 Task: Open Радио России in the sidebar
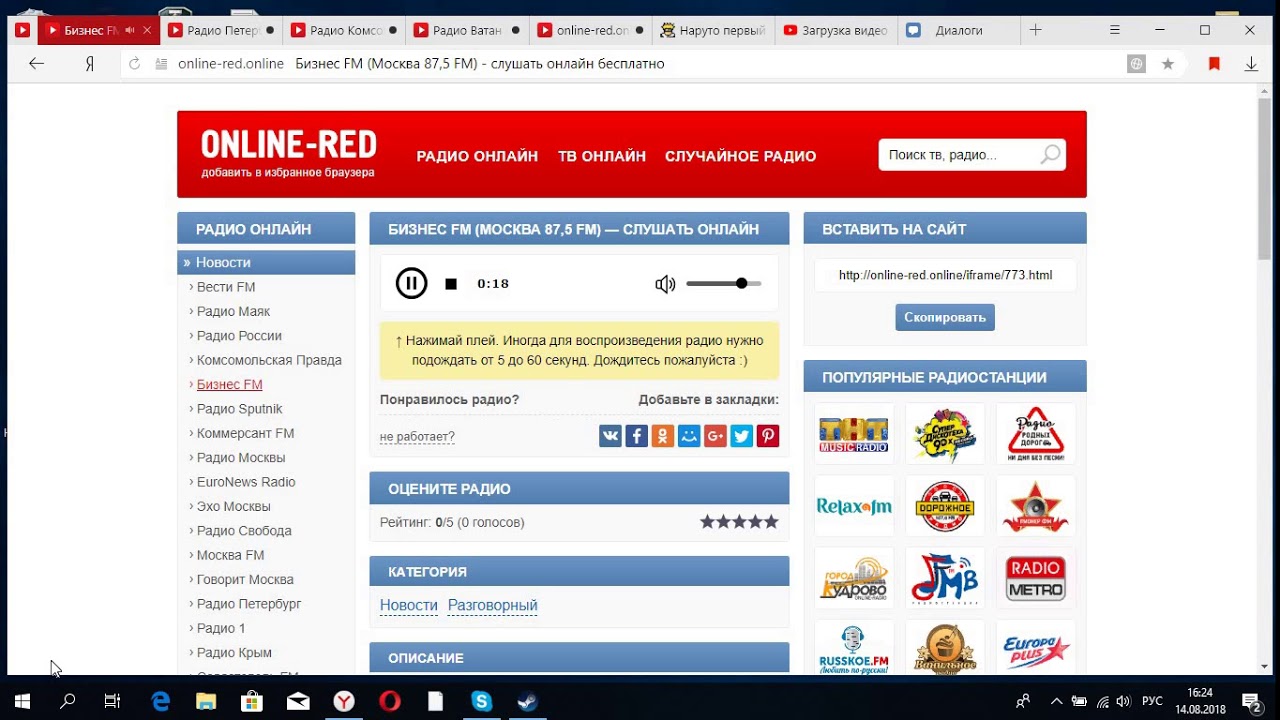coord(239,336)
